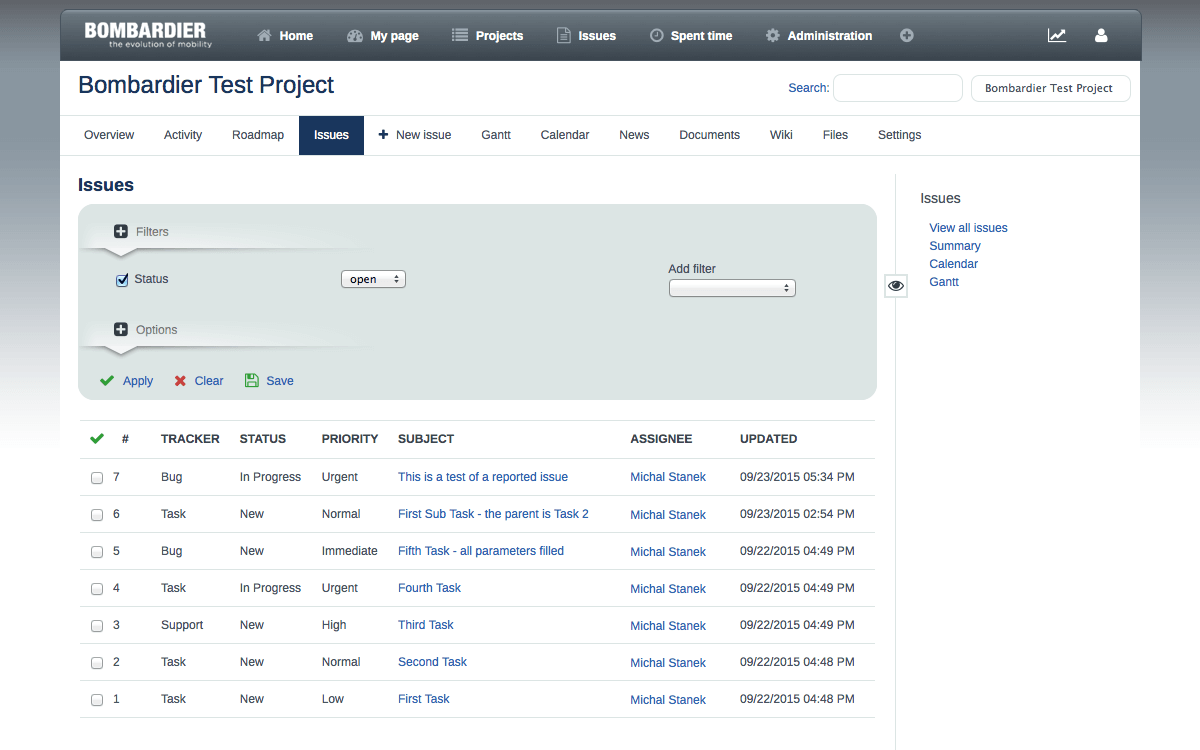Image resolution: width=1200 pixels, height=750 pixels.
Task: Click the Home house icon
Action: click(264, 35)
